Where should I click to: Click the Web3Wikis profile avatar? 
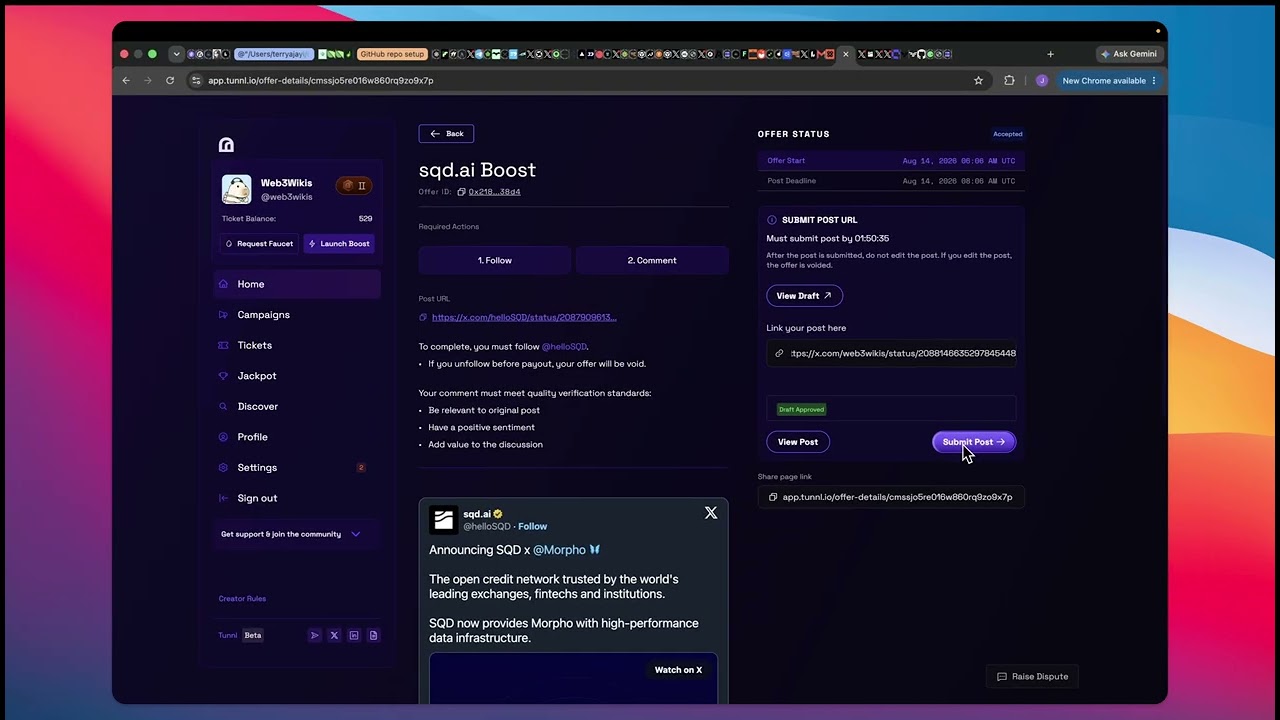[236, 189]
